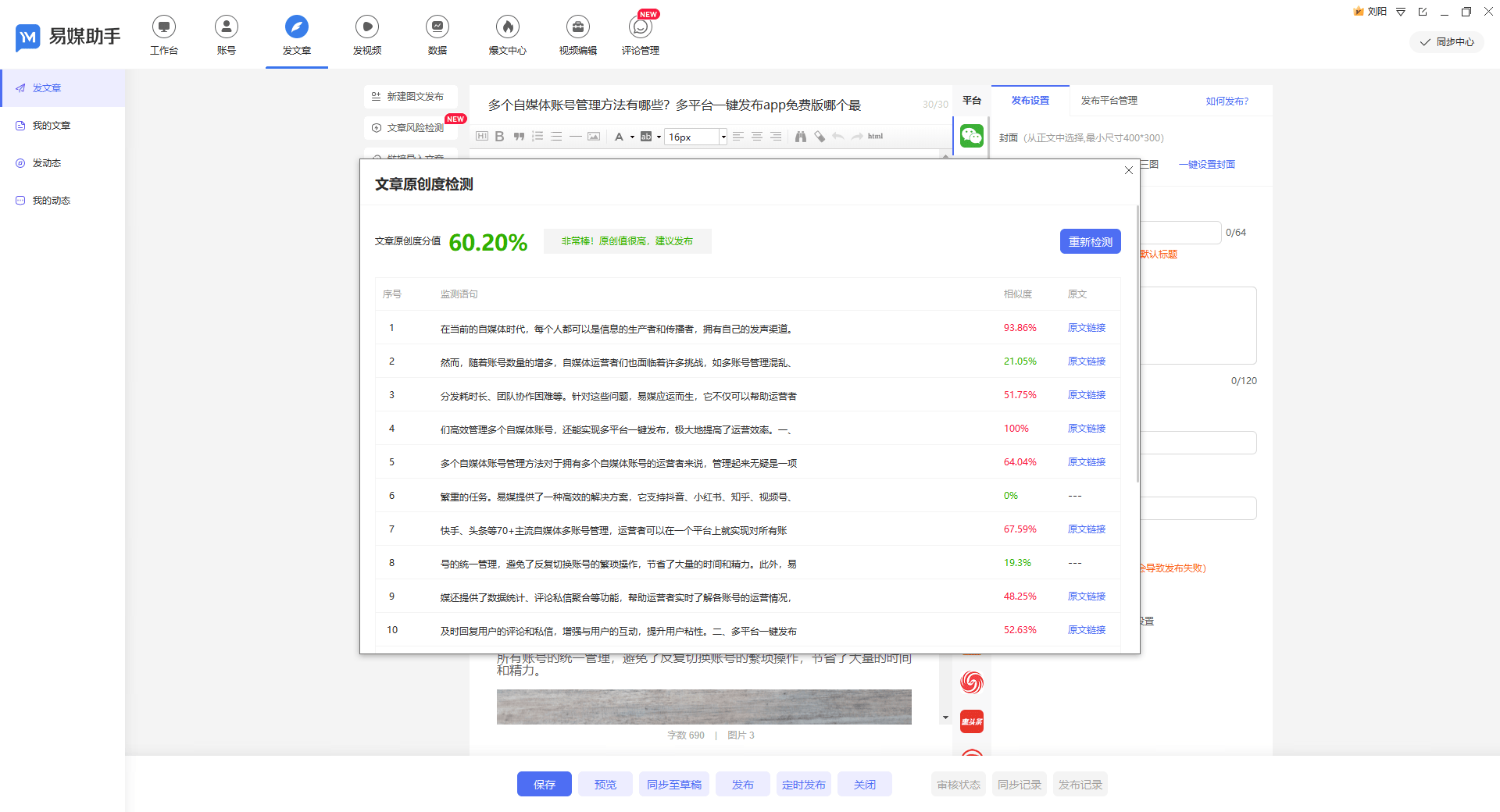Open the 评论管理 comment management icon
The height and width of the screenshot is (812, 1500).
[x=641, y=36]
